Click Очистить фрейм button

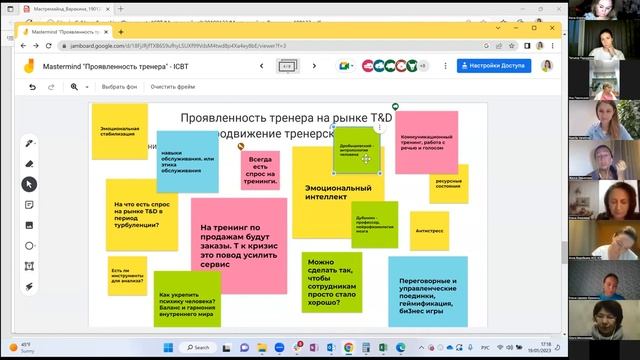(x=173, y=87)
